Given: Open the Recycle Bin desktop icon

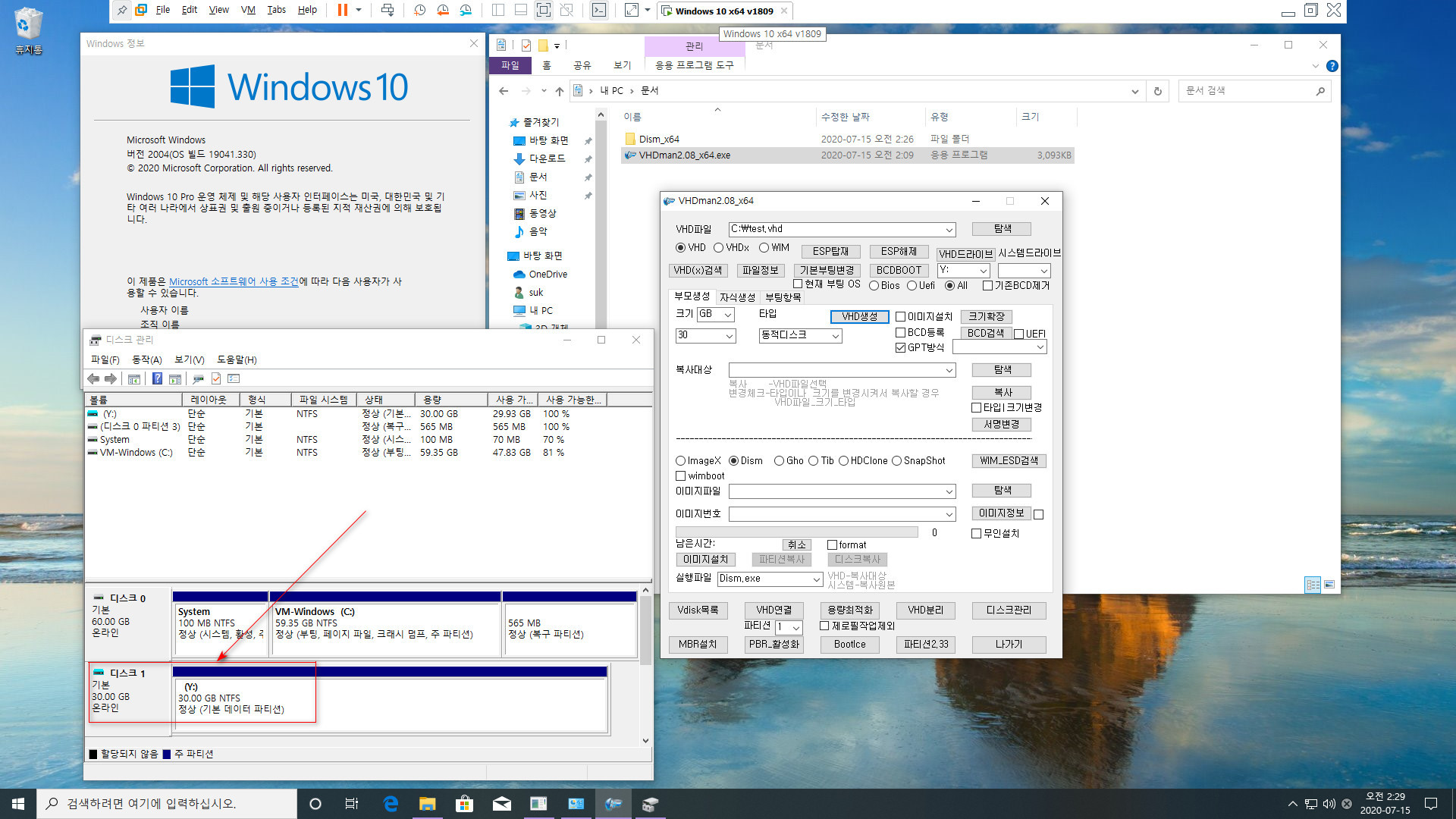Looking at the screenshot, I should point(28,30).
